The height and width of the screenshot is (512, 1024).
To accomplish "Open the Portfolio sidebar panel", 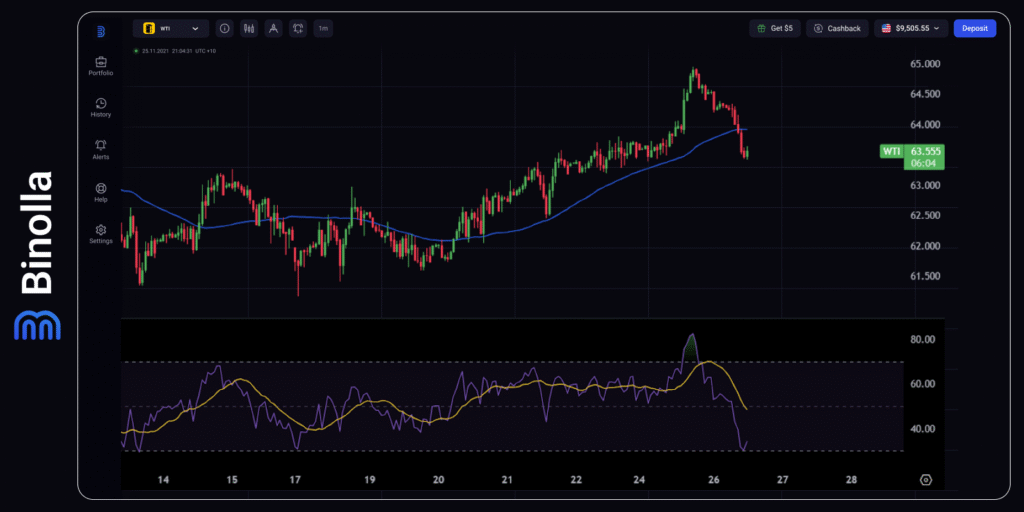I will point(101,65).
